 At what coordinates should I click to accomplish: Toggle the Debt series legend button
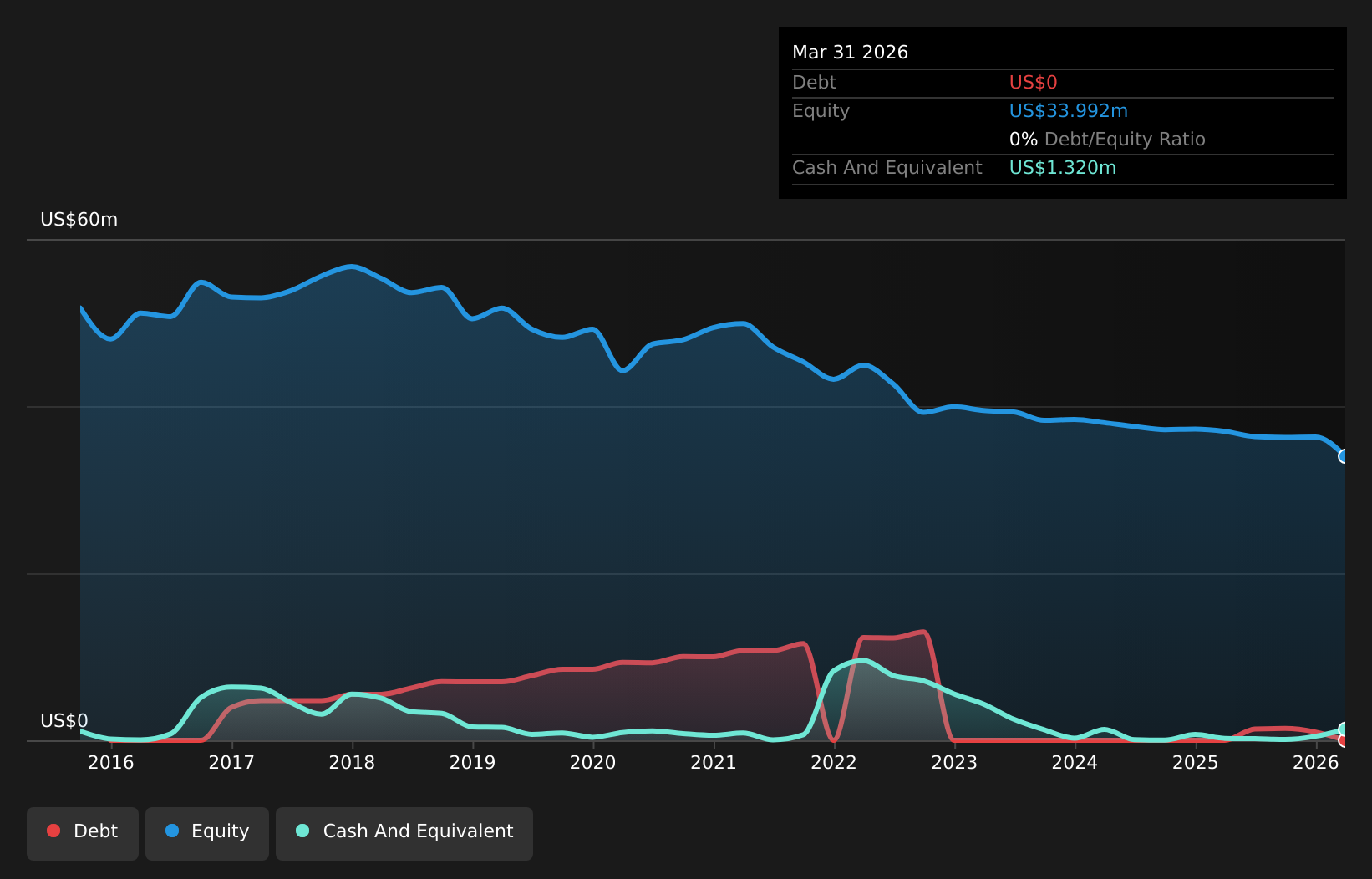(x=83, y=833)
